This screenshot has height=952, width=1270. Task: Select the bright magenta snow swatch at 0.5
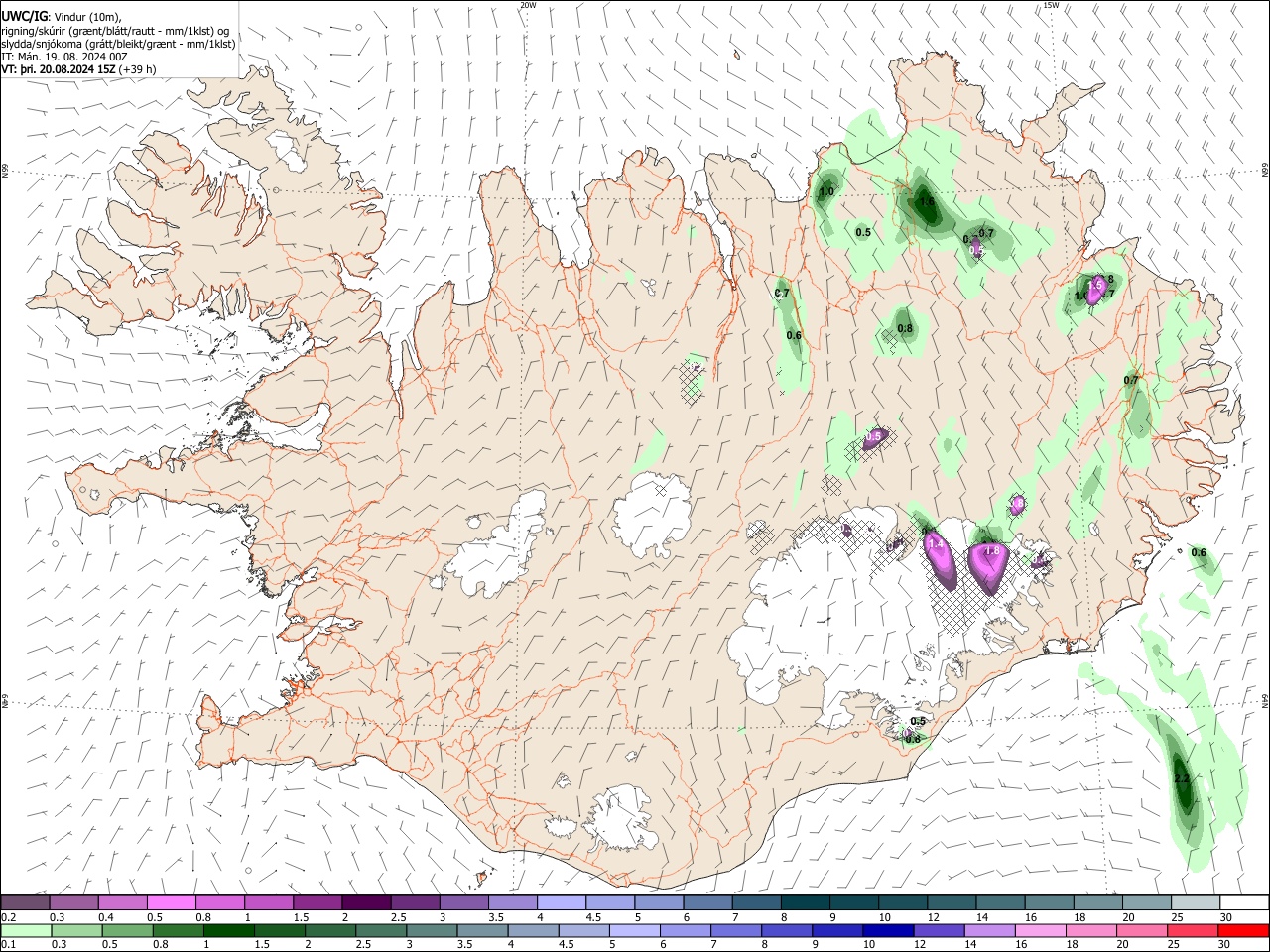pyautogui.click(x=172, y=903)
